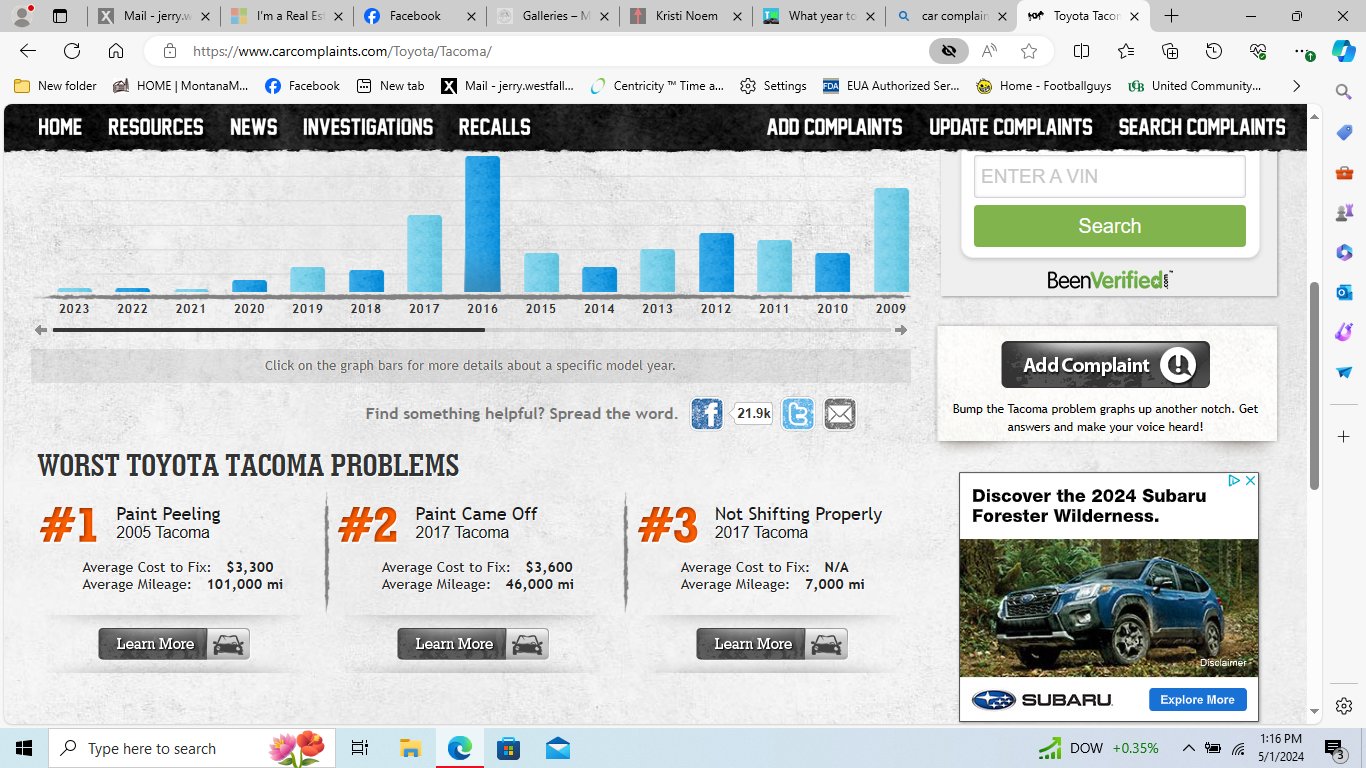
Task: Open the browser history icon
Action: coord(1214,51)
